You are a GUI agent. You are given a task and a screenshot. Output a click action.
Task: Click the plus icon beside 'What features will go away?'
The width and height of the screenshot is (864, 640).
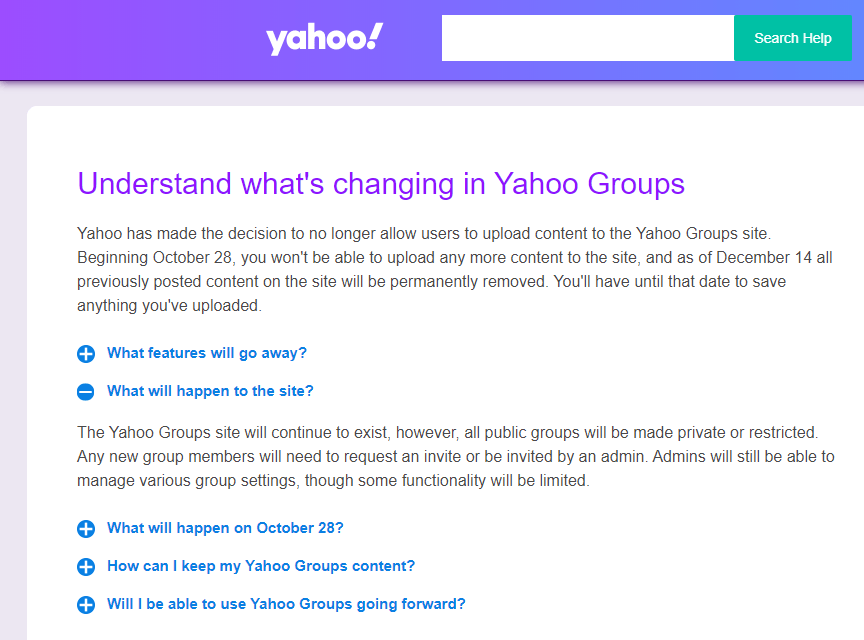point(86,353)
